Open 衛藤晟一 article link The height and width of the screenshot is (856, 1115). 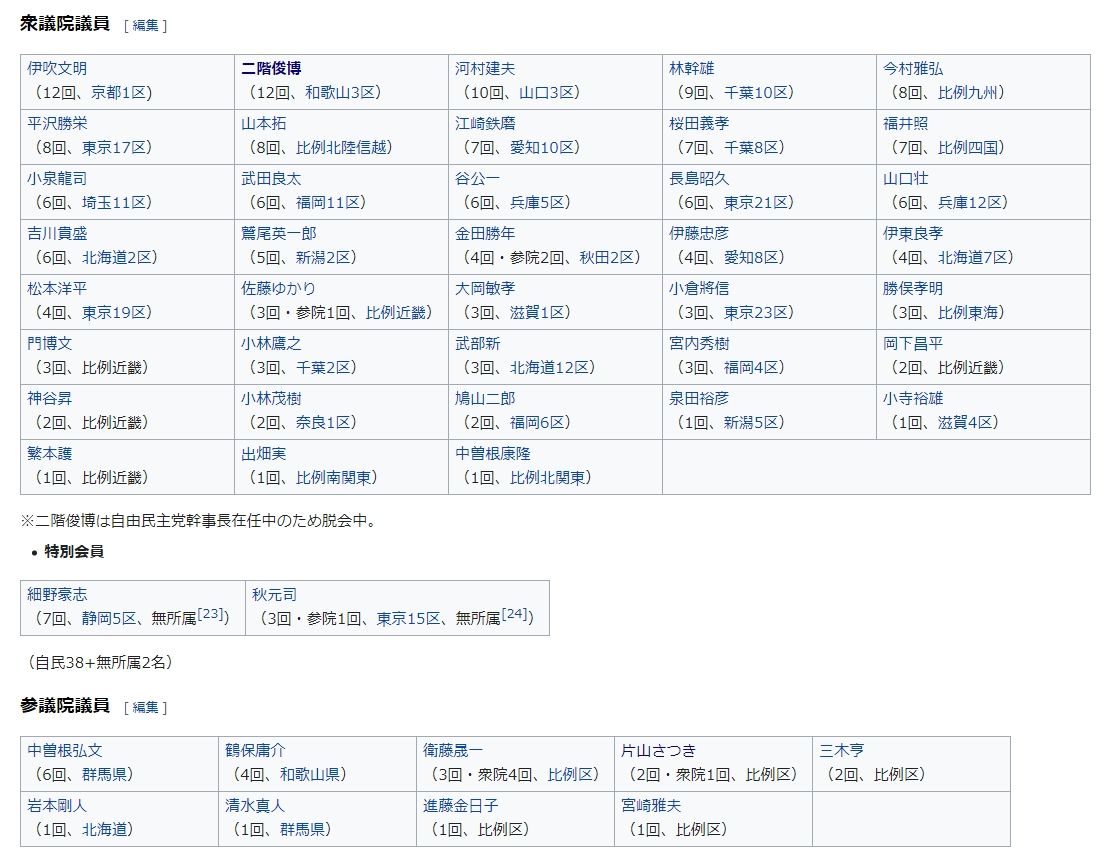[453, 751]
